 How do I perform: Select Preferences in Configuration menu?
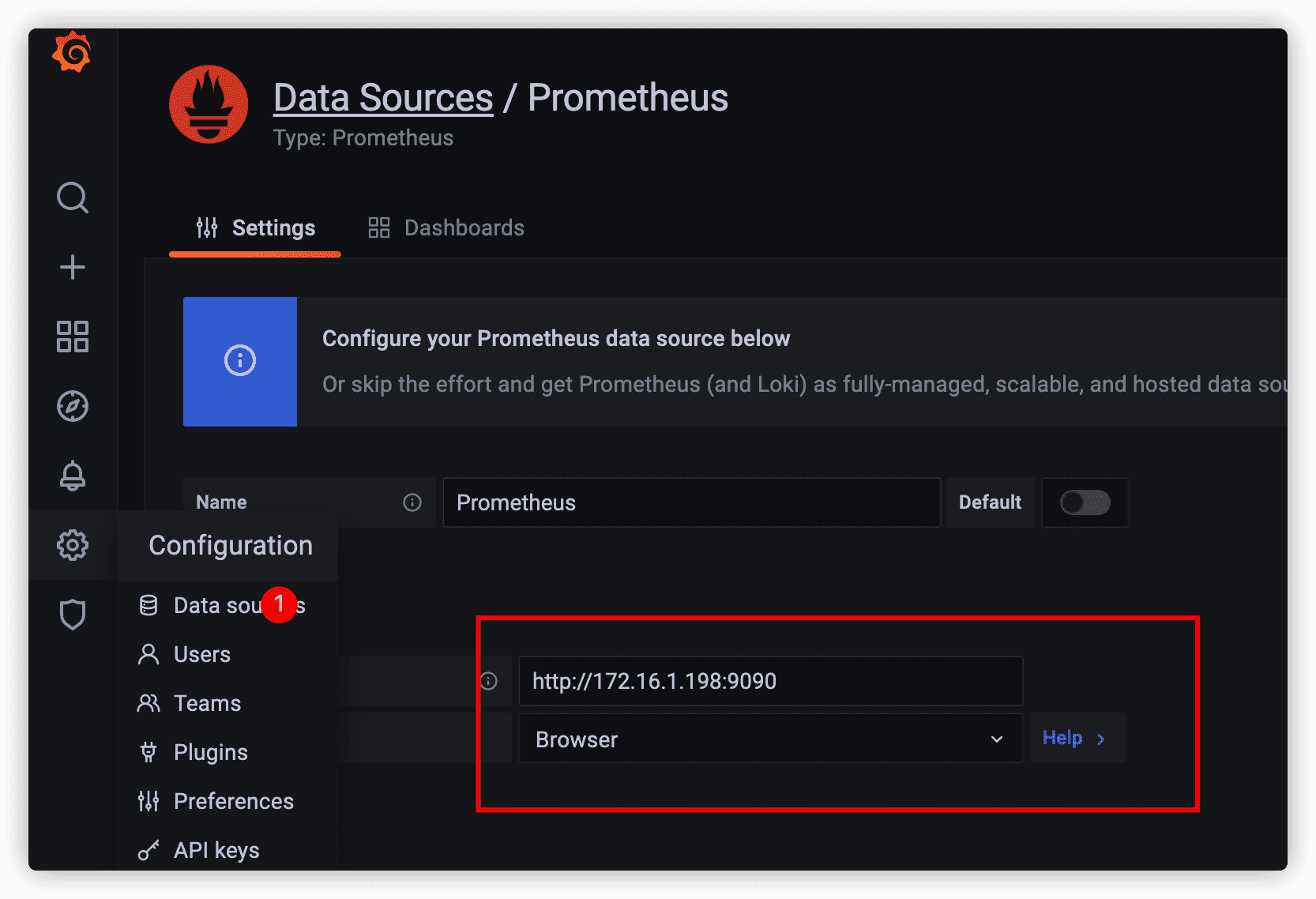click(x=216, y=802)
